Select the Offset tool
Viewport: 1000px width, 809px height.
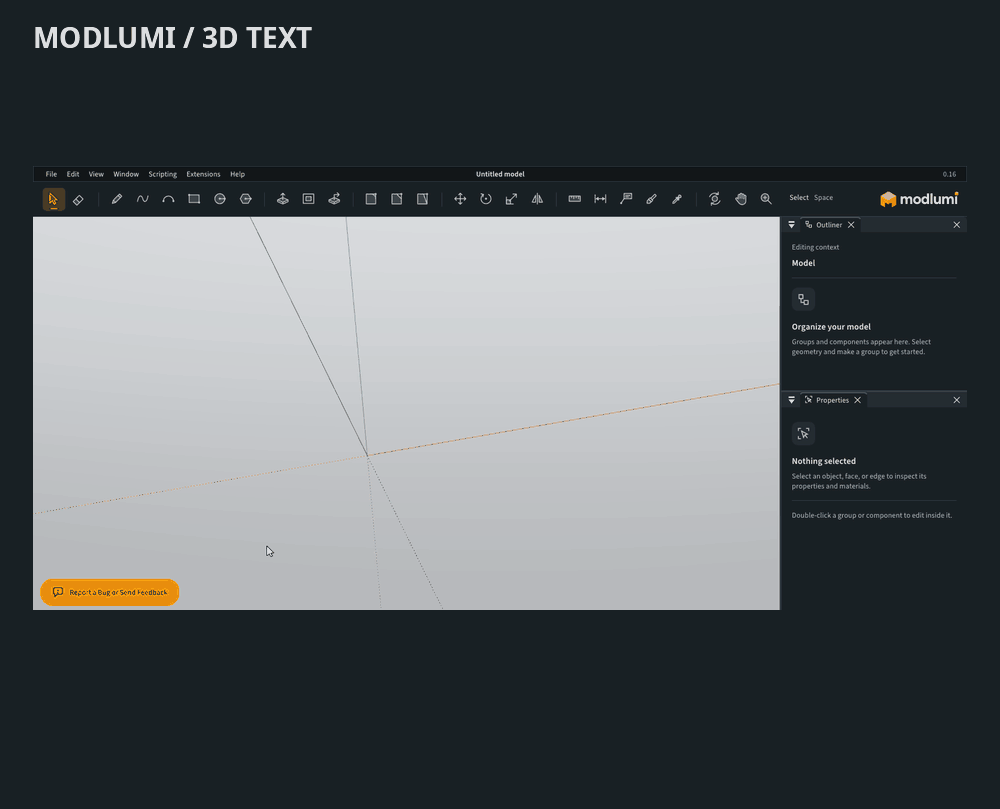click(x=309, y=199)
